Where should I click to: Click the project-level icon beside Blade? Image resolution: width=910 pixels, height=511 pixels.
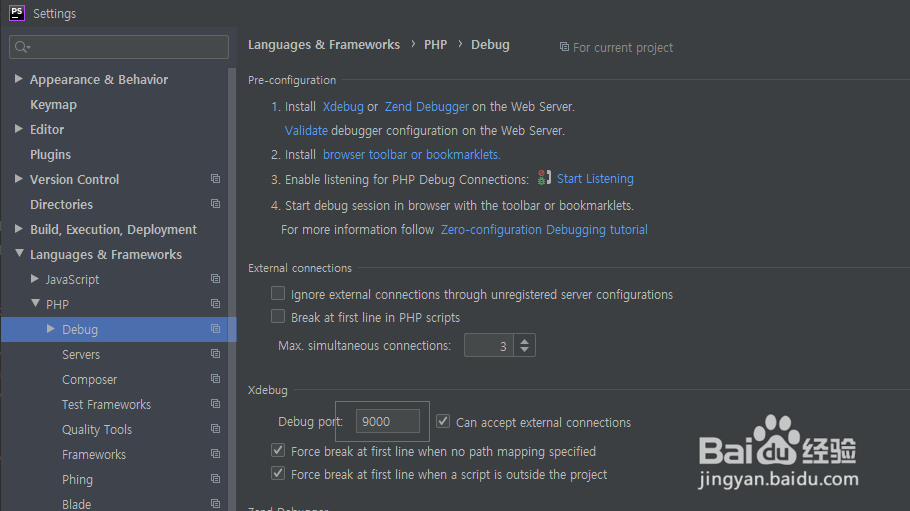[x=215, y=503]
